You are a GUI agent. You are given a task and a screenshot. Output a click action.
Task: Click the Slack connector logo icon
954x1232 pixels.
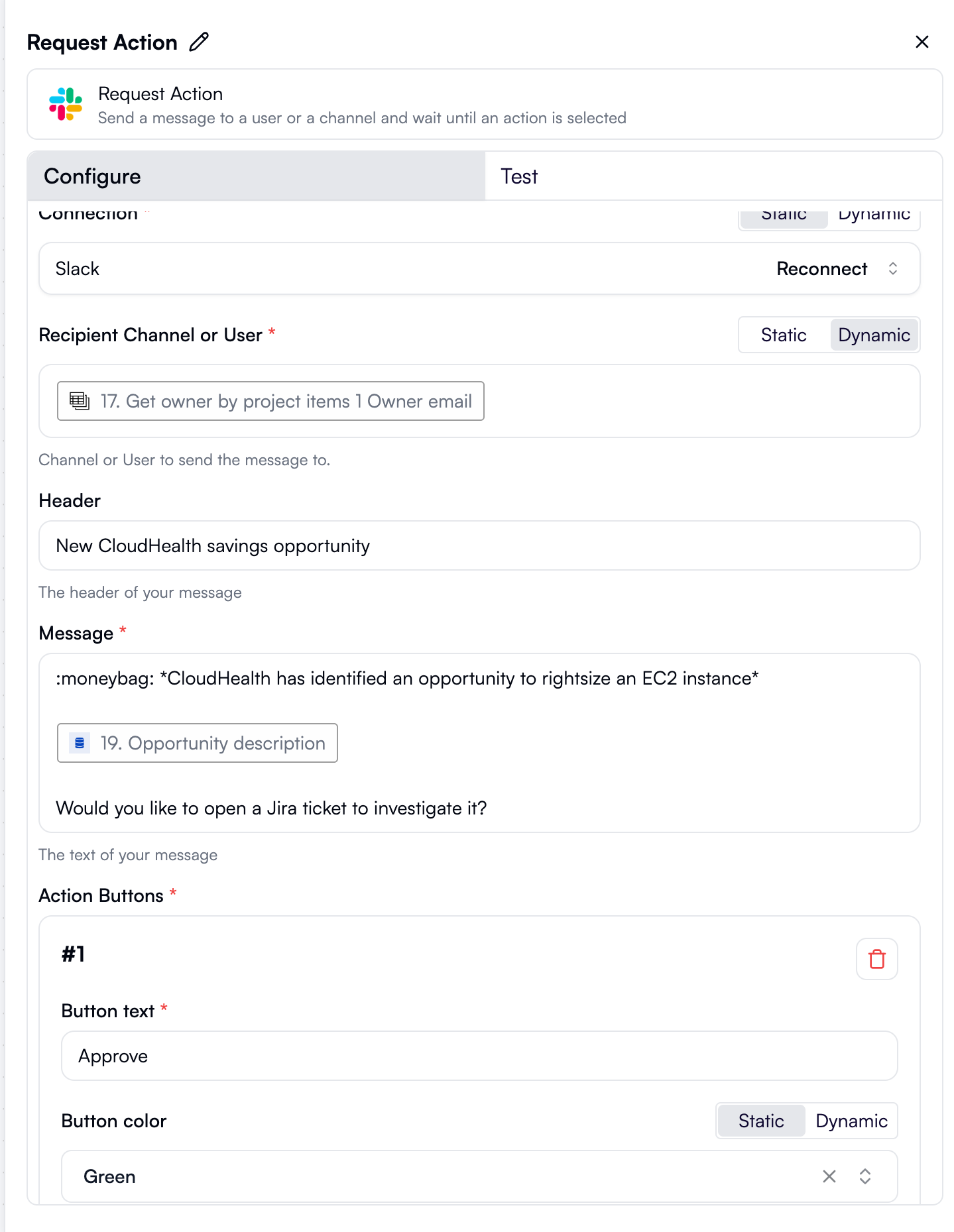point(66,104)
